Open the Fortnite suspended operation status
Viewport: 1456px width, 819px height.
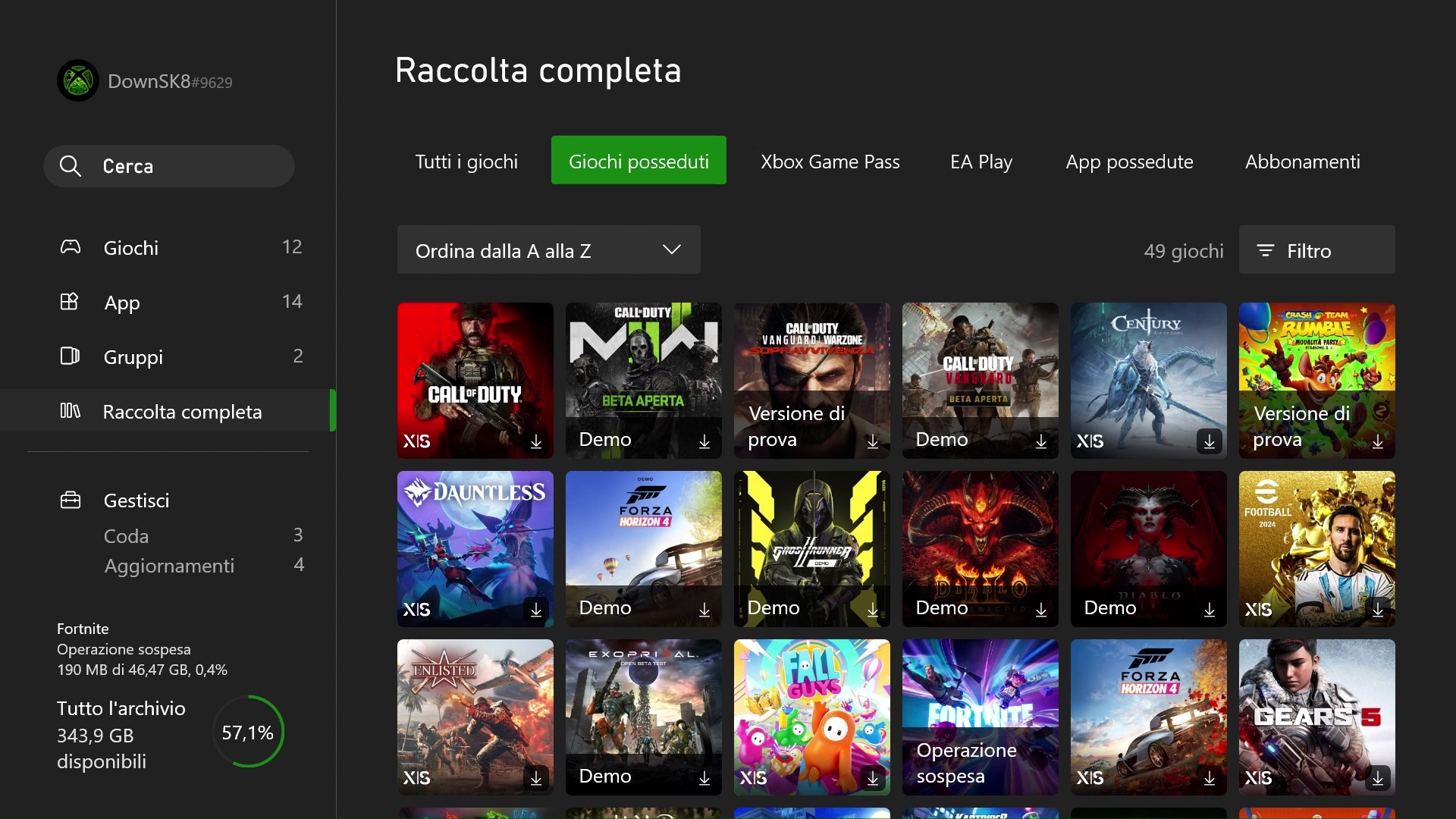pyautogui.click(x=142, y=648)
